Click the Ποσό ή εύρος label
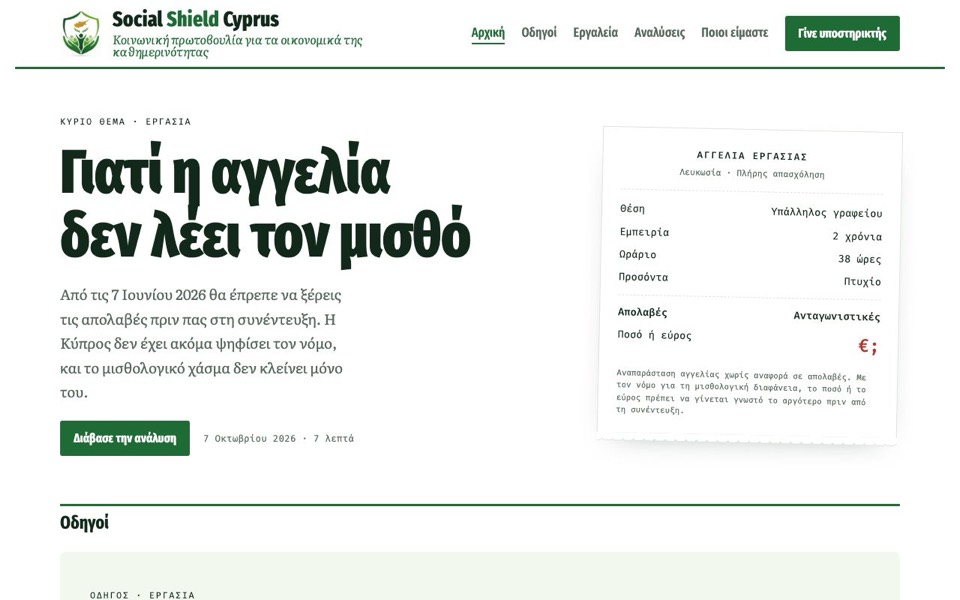960x600 pixels. tap(654, 335)
